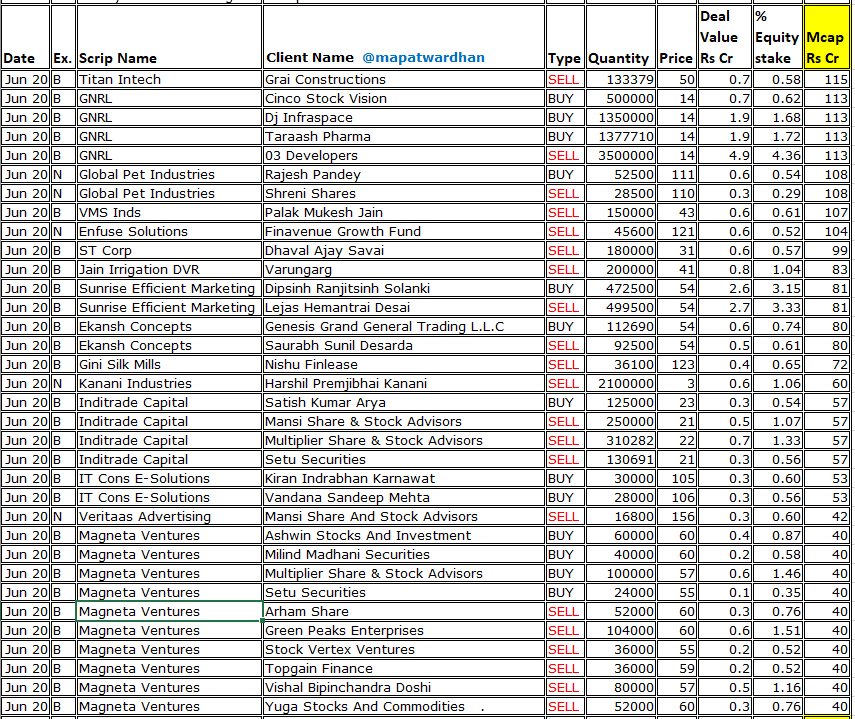Click the 'Scrip Name' column header
Screen dimensions: 855x719
coord(169,37)
